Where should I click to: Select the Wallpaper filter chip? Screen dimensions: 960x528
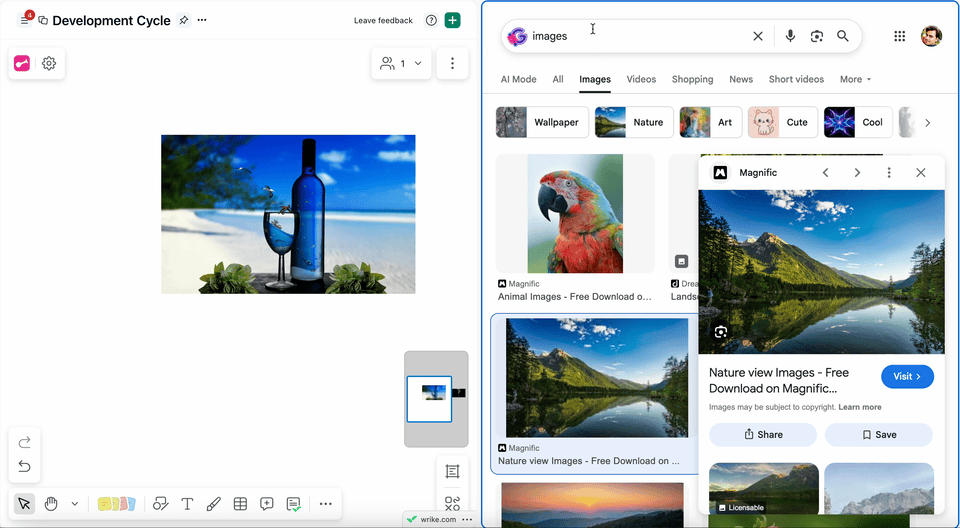542,122
